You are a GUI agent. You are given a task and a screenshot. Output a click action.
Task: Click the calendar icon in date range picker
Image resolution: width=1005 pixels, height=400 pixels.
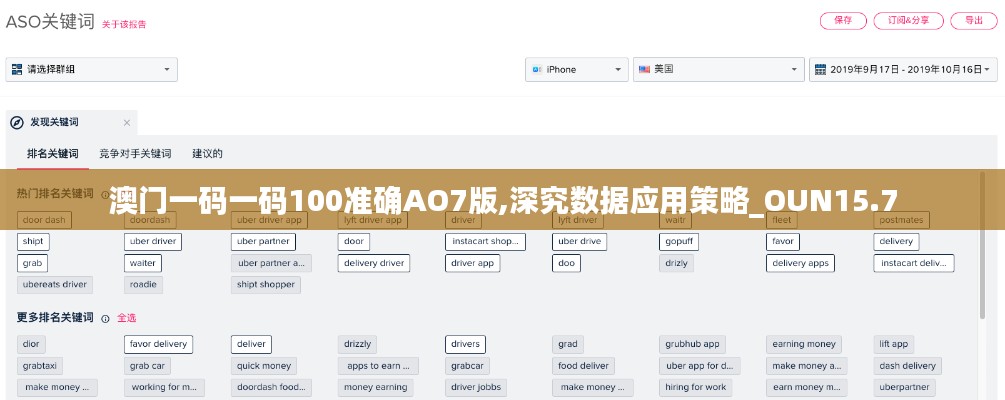coord(820,70)
